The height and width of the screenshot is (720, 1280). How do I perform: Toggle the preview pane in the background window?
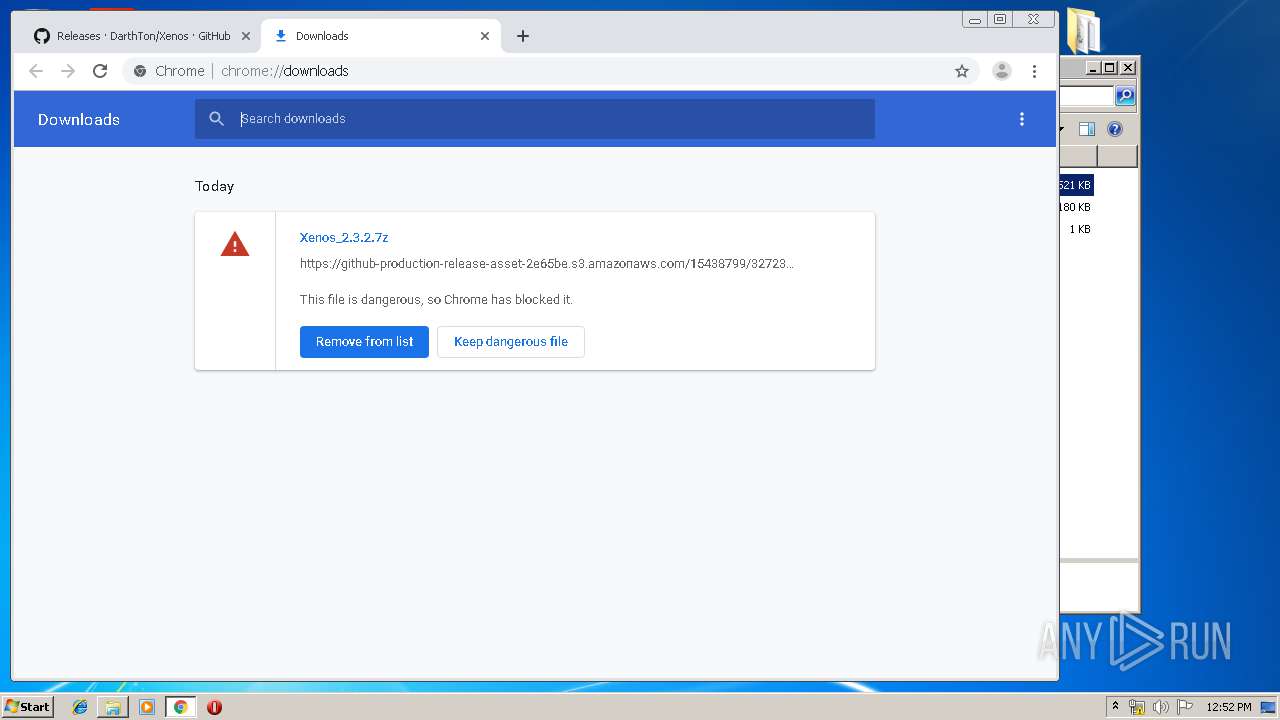click(x=1087, y=129)
